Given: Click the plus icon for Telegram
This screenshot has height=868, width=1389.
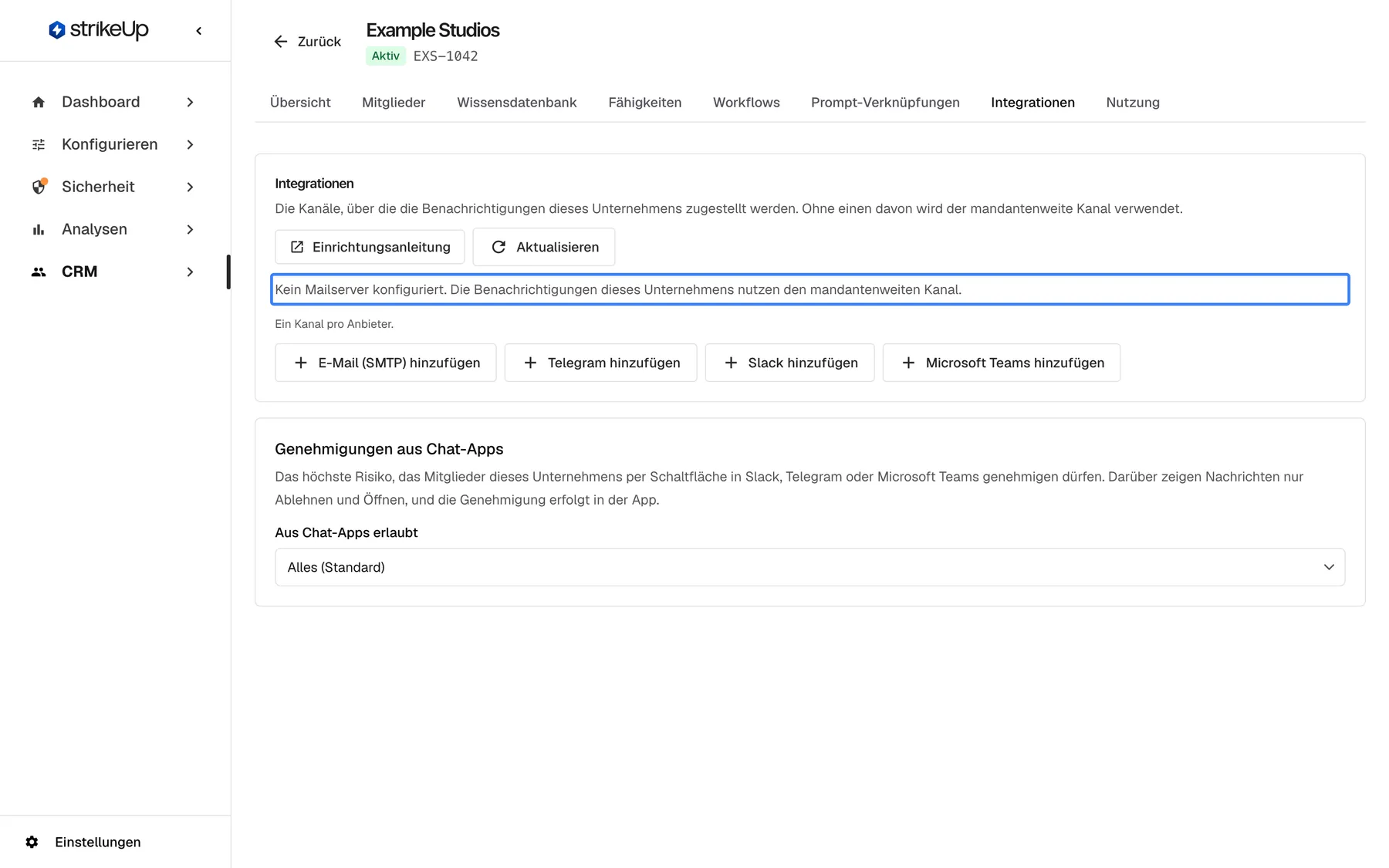Looking at the screenshot, I should click(530, 363).
